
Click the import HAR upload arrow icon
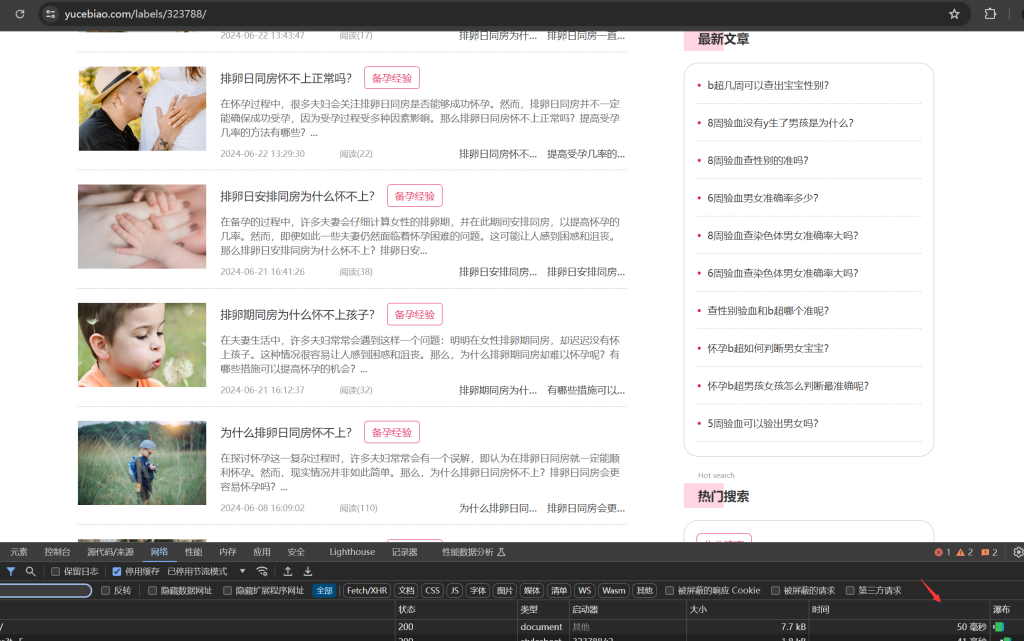coord(288,572)
